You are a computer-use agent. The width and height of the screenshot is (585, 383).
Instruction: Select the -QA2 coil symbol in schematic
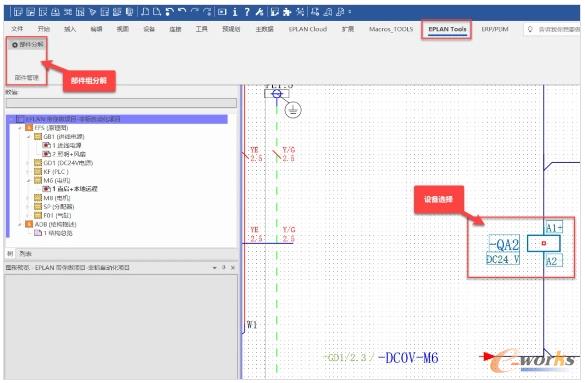click(544, 243)
